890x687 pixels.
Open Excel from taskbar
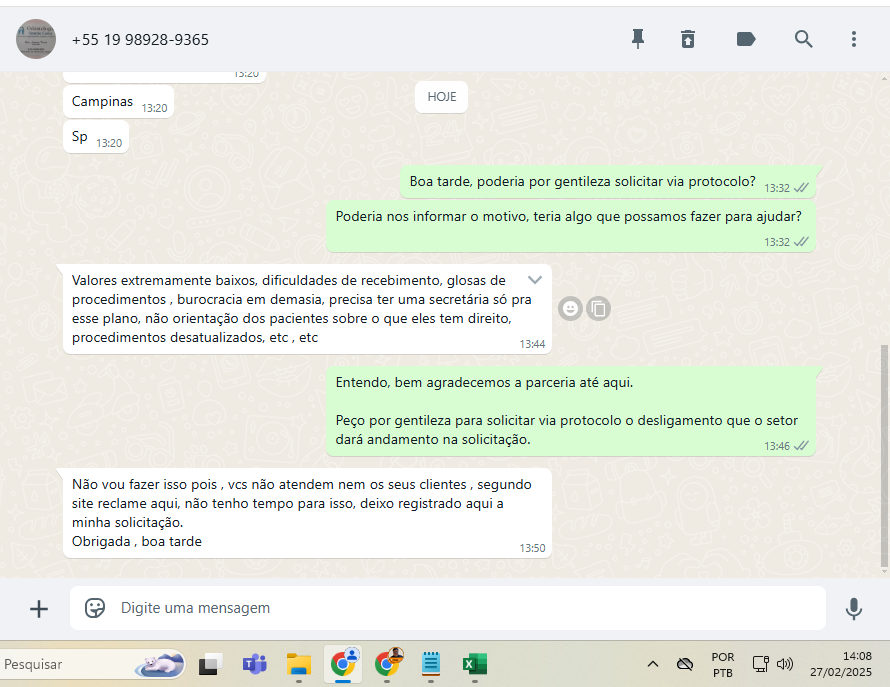[475, 664]
